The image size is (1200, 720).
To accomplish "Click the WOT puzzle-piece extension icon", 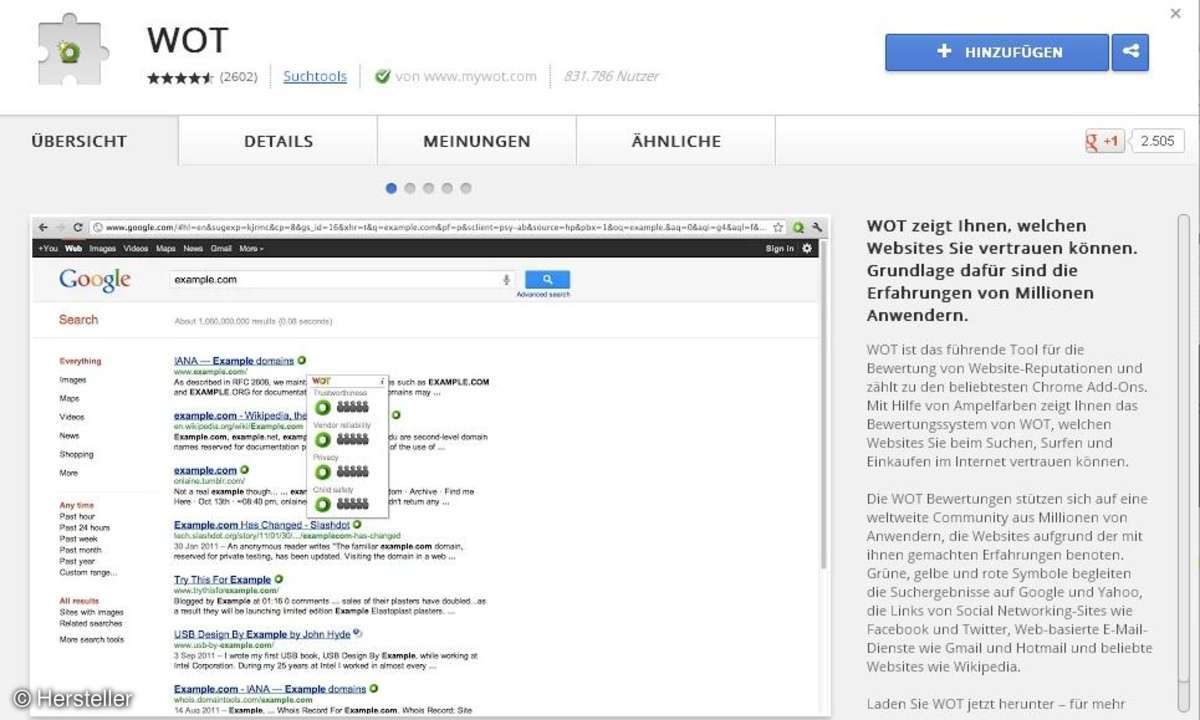I will click(x=74, y=50).
